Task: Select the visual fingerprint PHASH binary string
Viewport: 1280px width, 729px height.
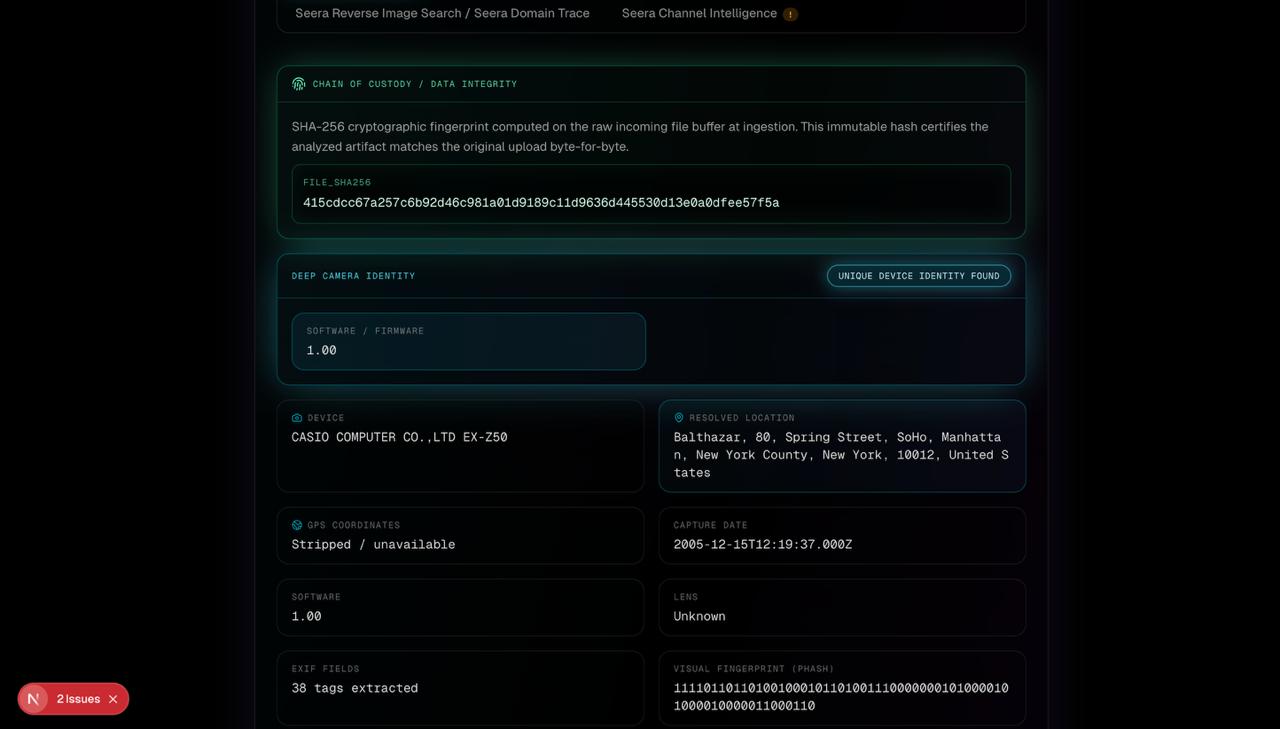Action: point(841,697)
